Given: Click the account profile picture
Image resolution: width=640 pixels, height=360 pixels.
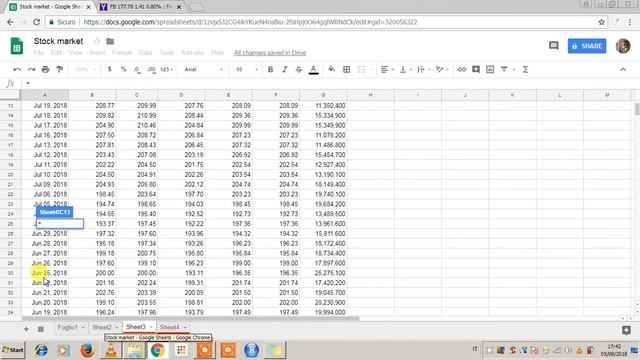Looking at the screenshot, I should (623, 46).
